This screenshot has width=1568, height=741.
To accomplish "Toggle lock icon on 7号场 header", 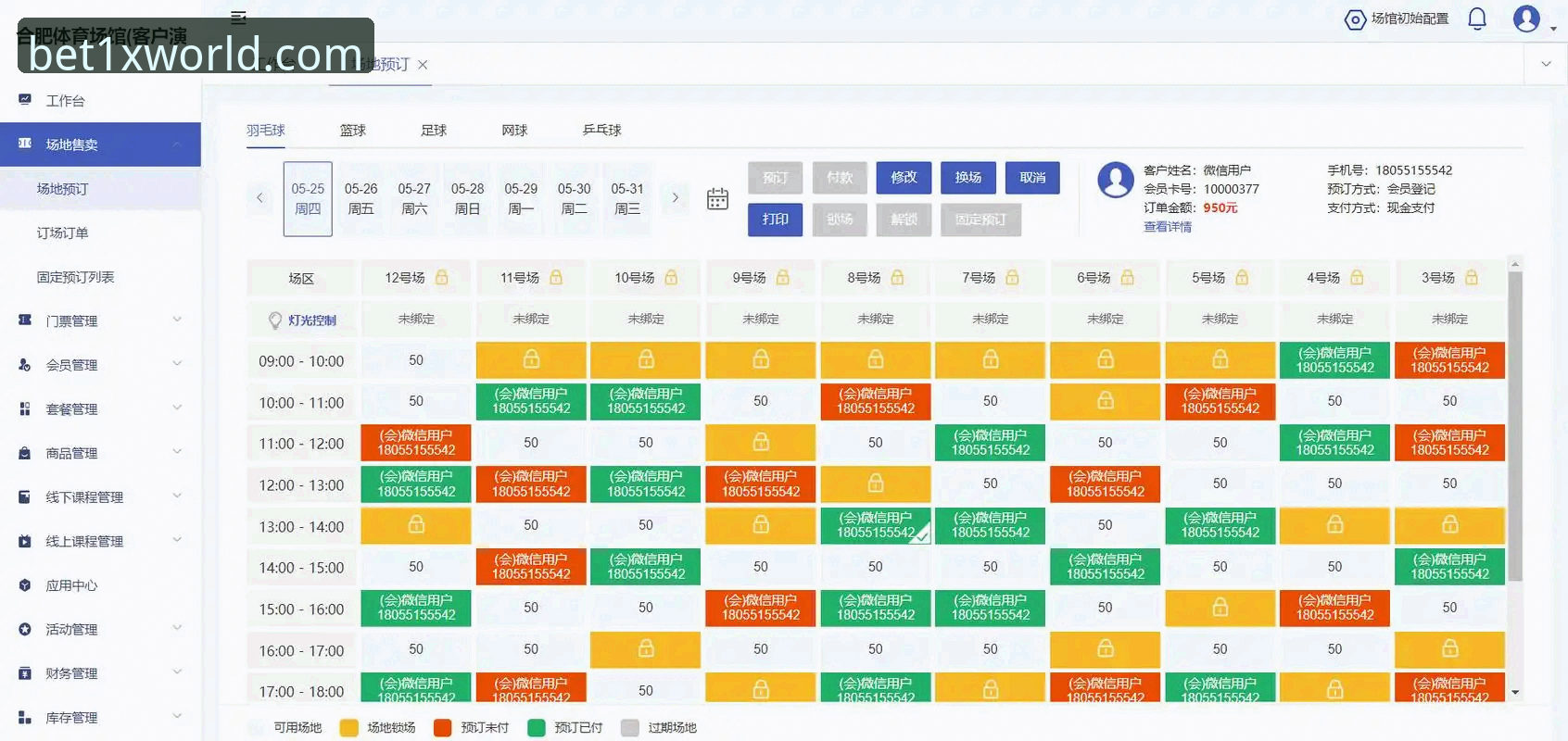I will pyautogui.click(x=1012, y=278).
